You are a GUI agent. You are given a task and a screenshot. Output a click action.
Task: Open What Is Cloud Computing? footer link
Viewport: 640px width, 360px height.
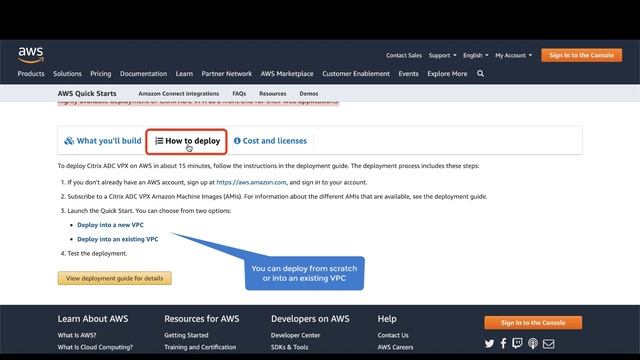pyautogui.click(x=95, y=347)
